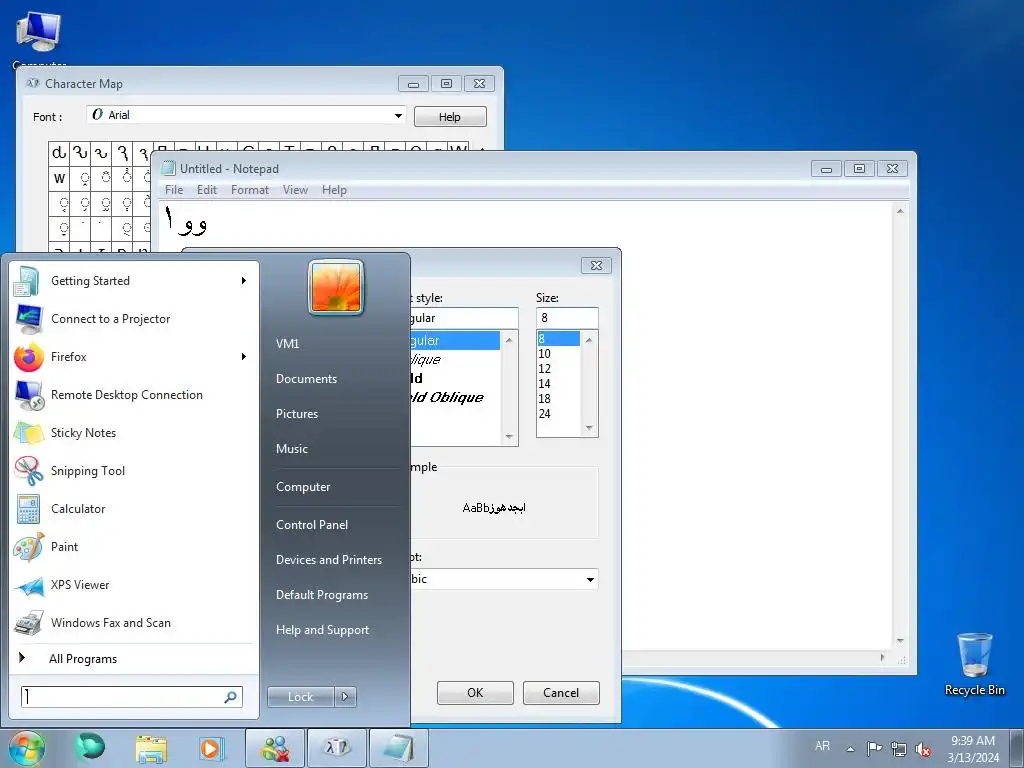
Task: Switch to Character Map taskbar button
Action: [337, 748]
